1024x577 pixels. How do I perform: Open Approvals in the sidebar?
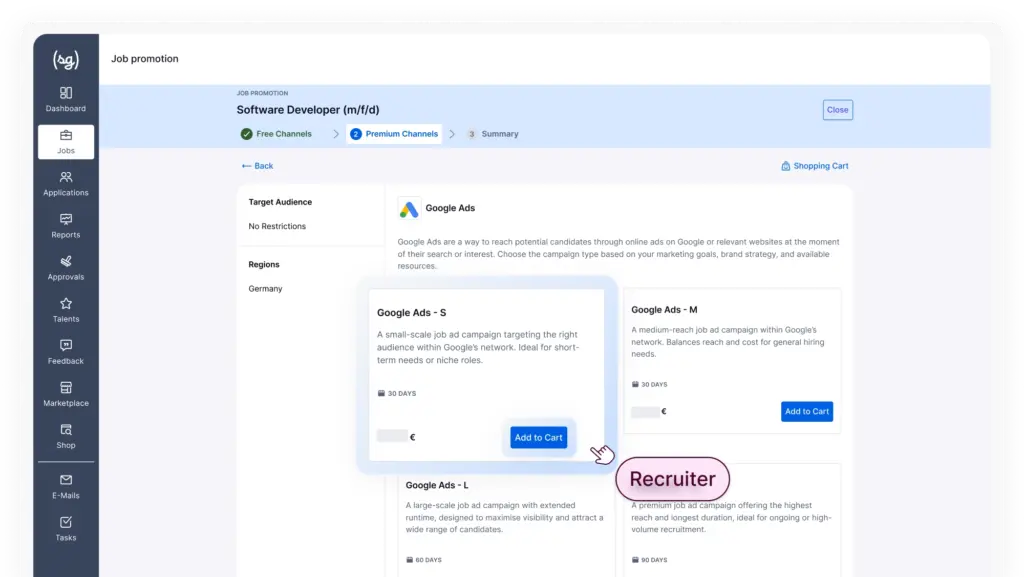click(x=66, y=267)
